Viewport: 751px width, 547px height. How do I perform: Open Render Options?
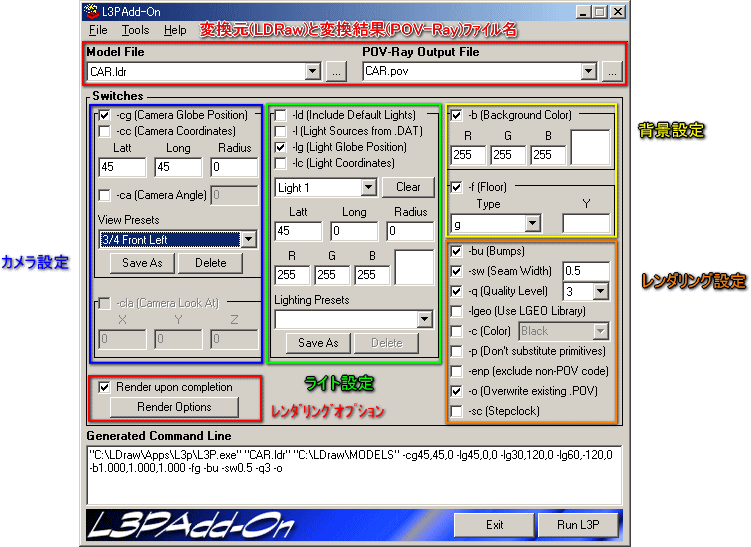tap(174, 407)
